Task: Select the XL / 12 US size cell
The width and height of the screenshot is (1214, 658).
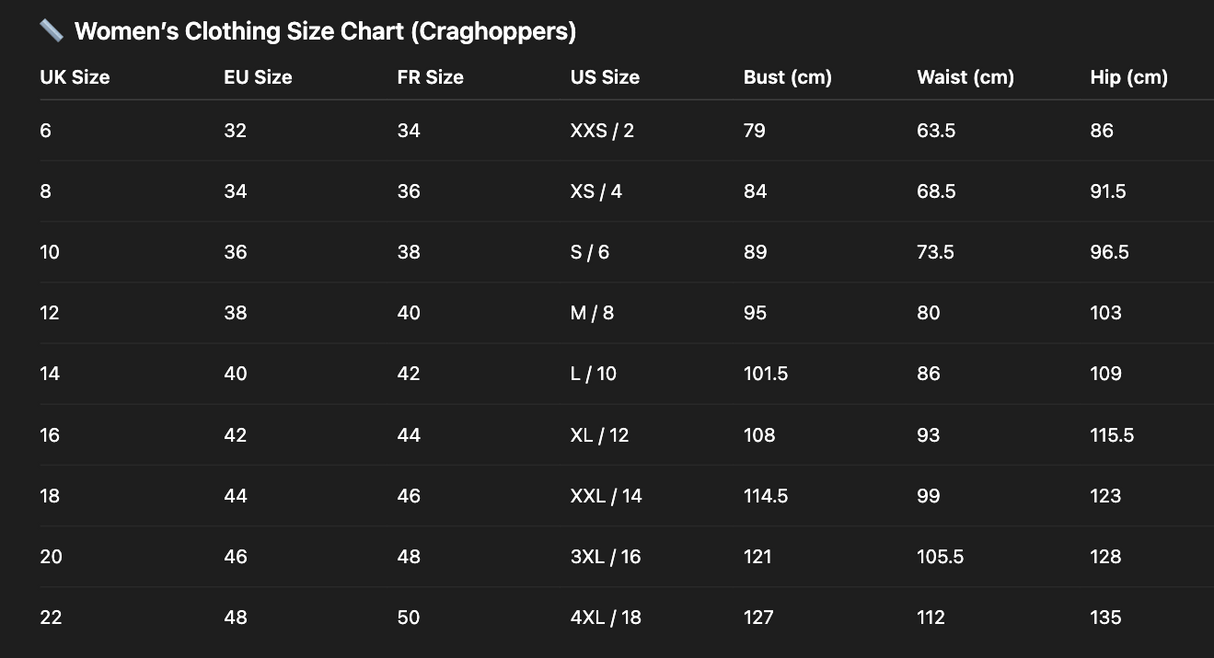Action: pos(600,435)
